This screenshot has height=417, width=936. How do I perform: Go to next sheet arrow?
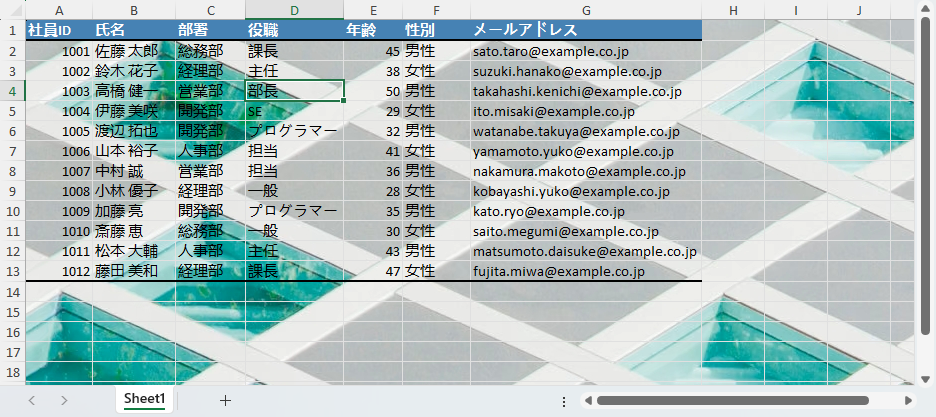(x=64, y=400)
